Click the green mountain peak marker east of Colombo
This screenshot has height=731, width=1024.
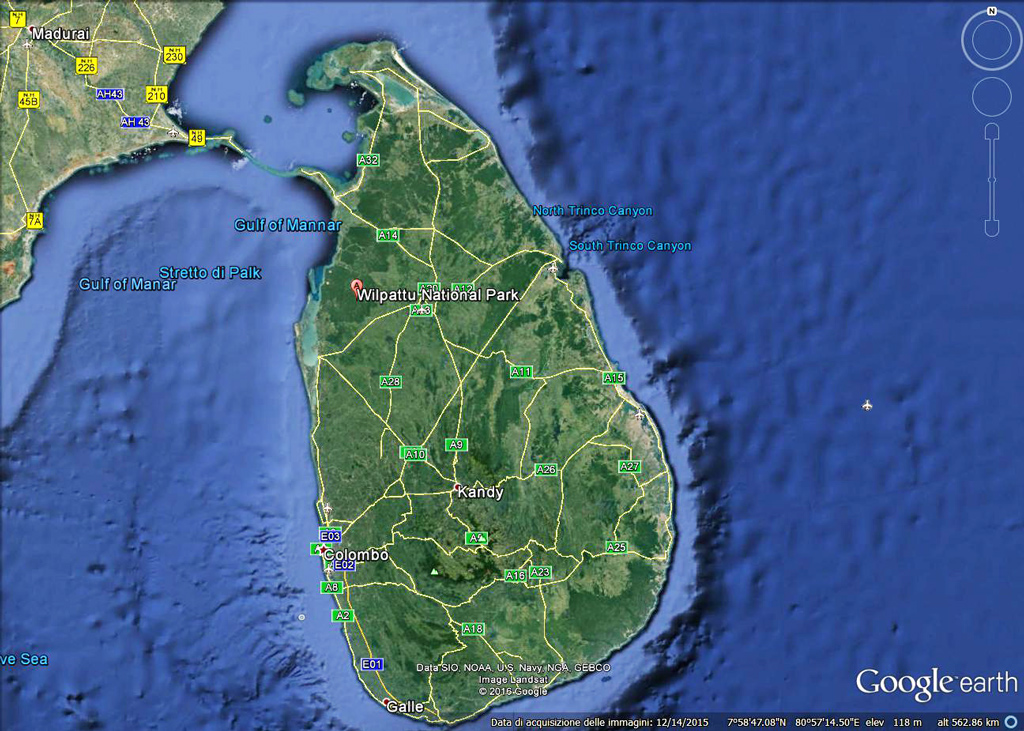(x=434, y=571)
